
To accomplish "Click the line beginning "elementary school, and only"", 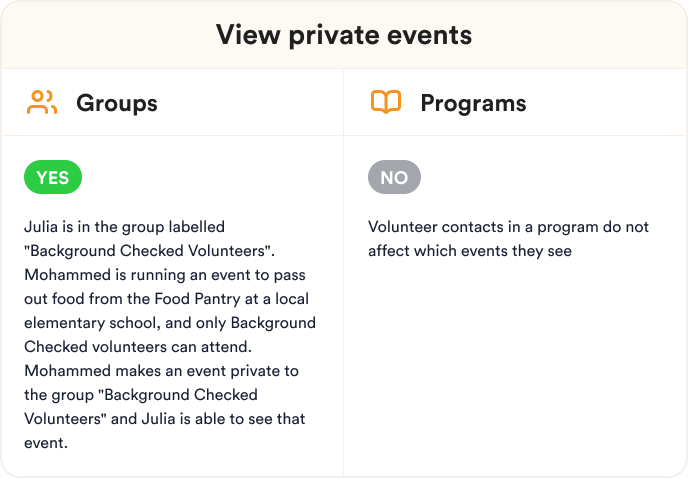I will point(170,323).
